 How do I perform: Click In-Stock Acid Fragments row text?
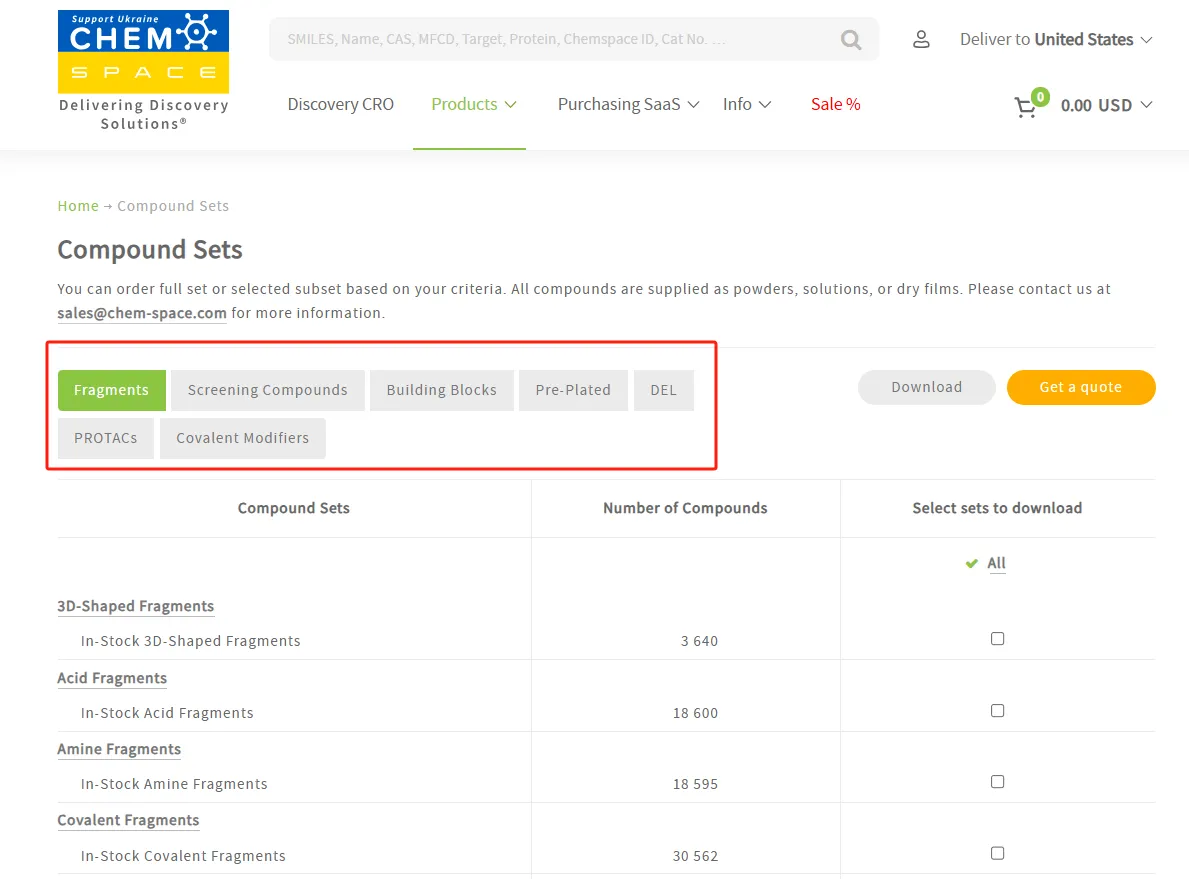coord(167,713)
